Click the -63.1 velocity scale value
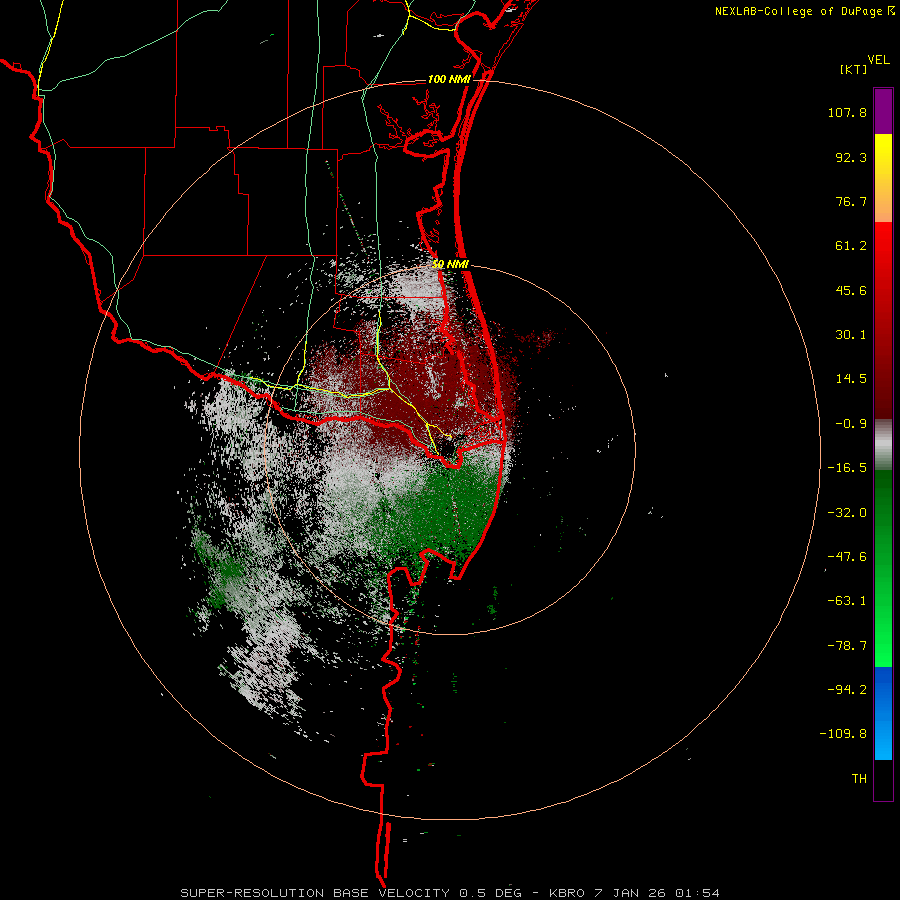 847,601
